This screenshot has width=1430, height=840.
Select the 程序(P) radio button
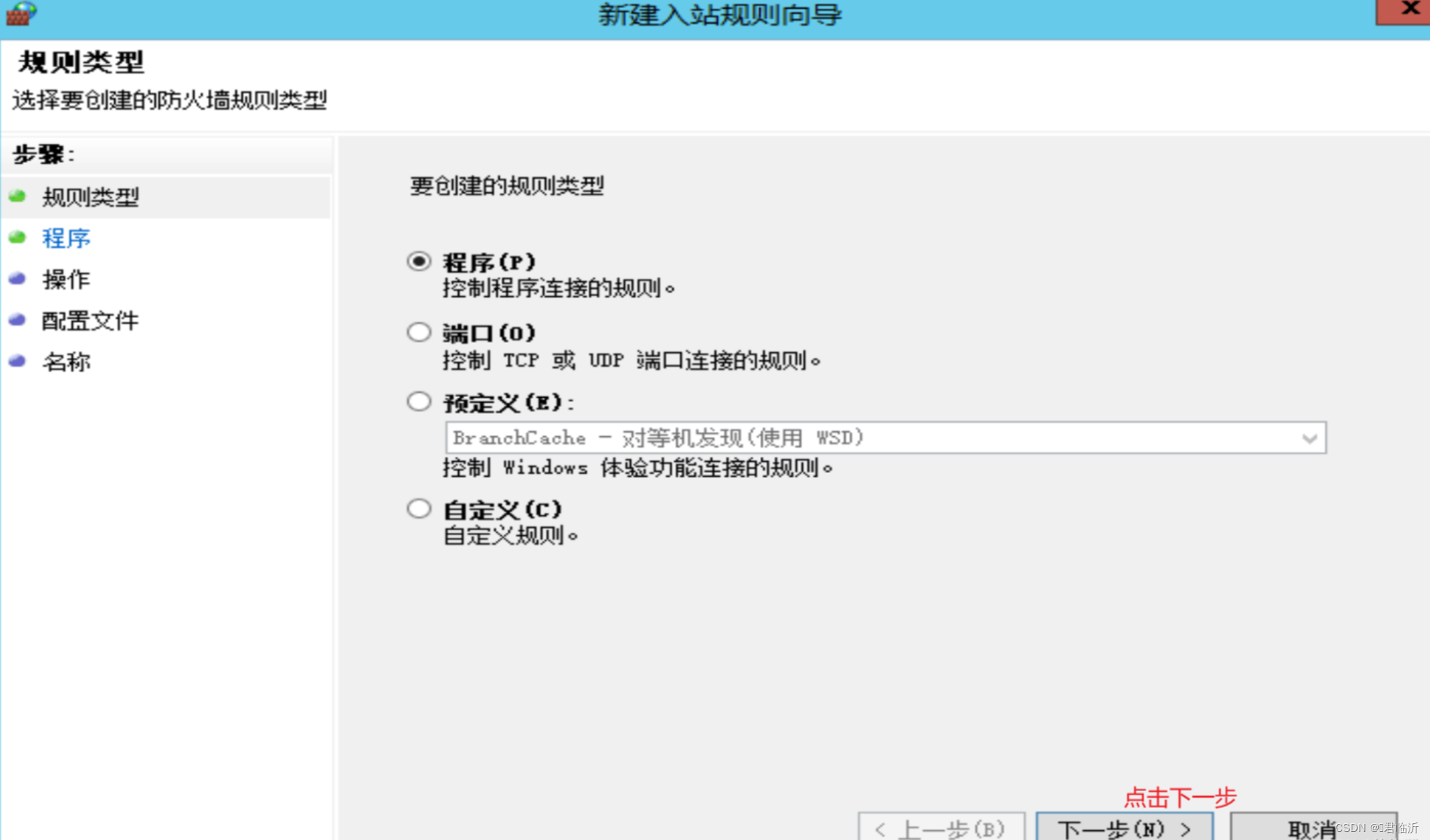click(x=419, y=261)
